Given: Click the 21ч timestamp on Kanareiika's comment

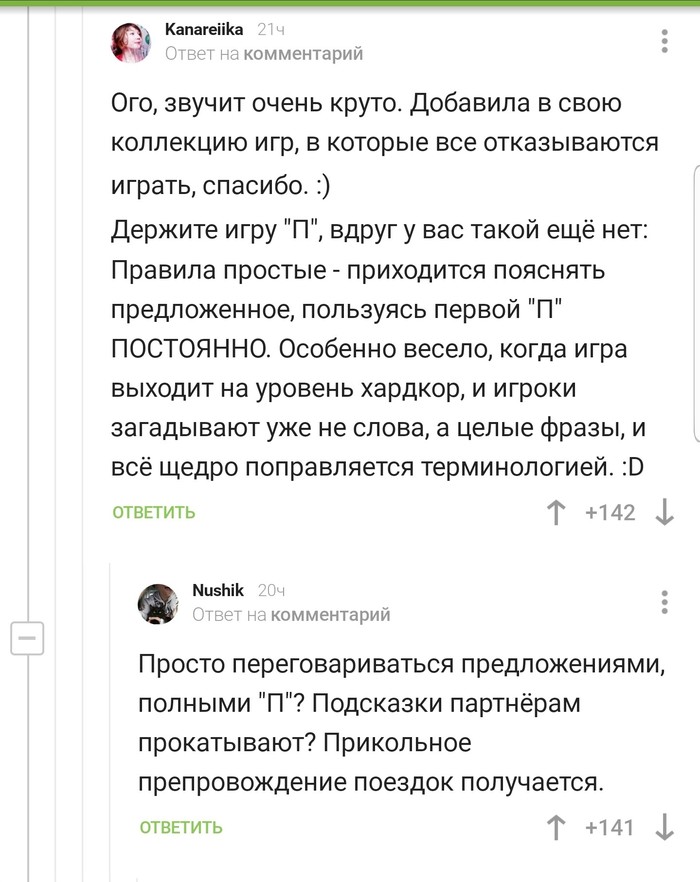Looking at the screenshot, I should (272, 30).
